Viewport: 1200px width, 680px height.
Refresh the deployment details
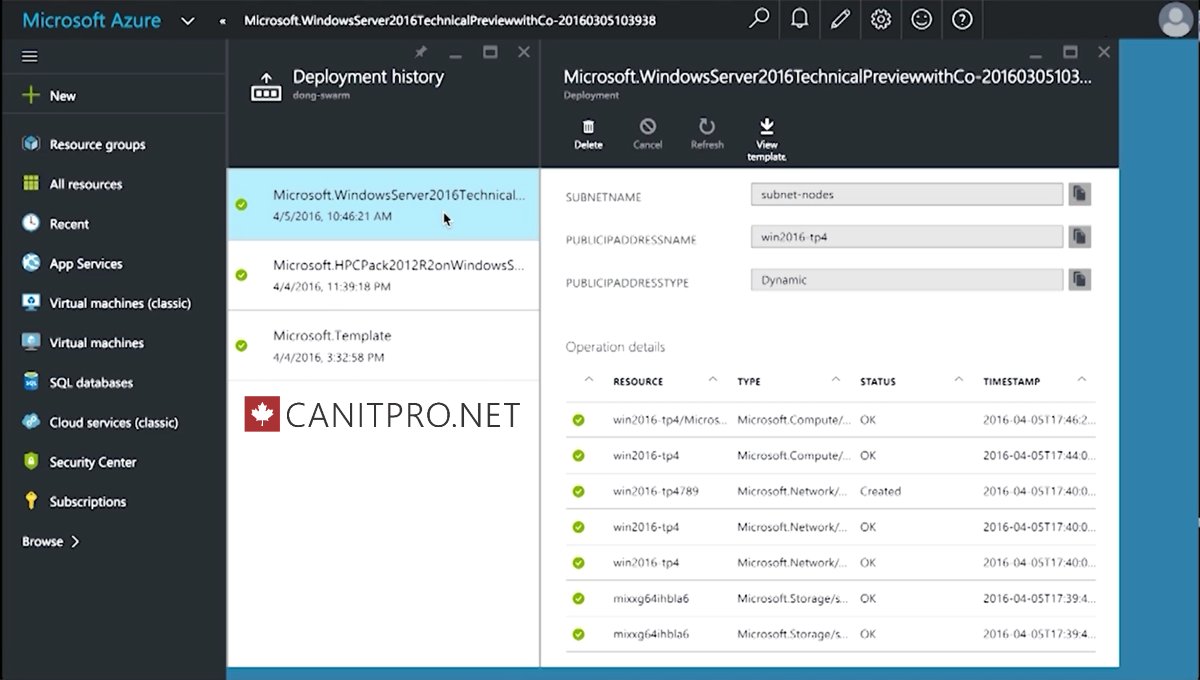coord(707,133)
